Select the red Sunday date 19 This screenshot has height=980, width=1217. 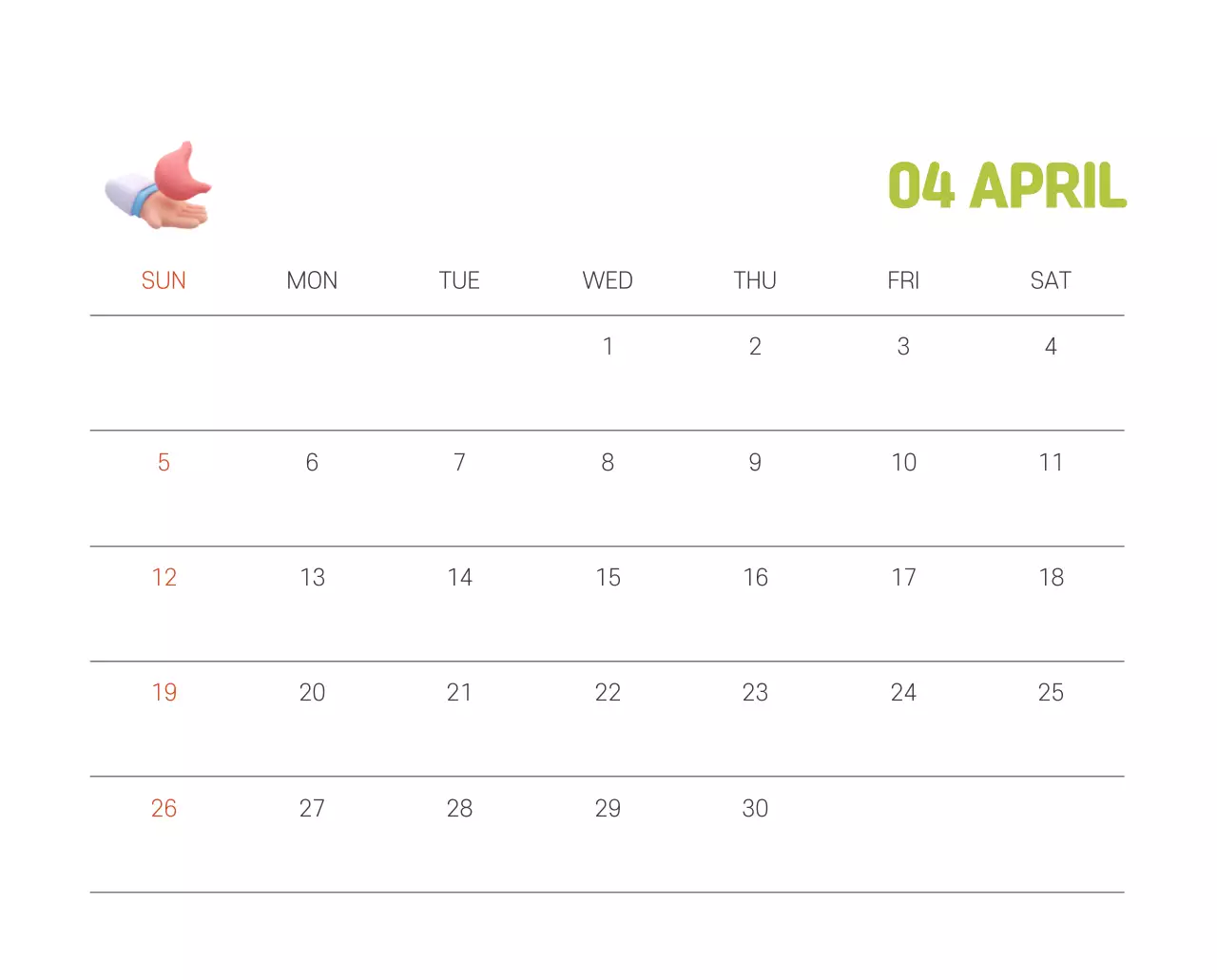point(164,693)
